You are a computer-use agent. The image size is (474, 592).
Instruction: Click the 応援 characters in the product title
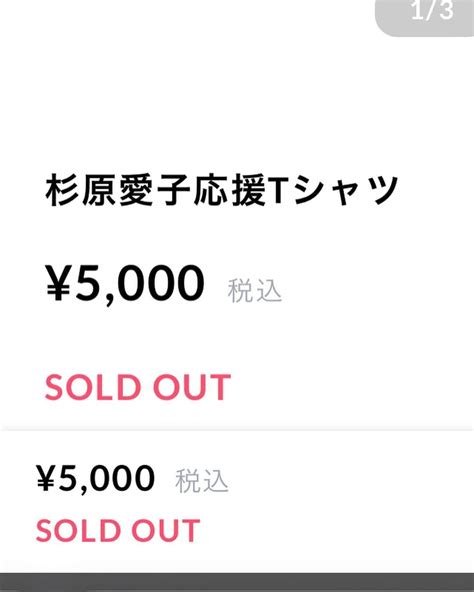point(230,190)
